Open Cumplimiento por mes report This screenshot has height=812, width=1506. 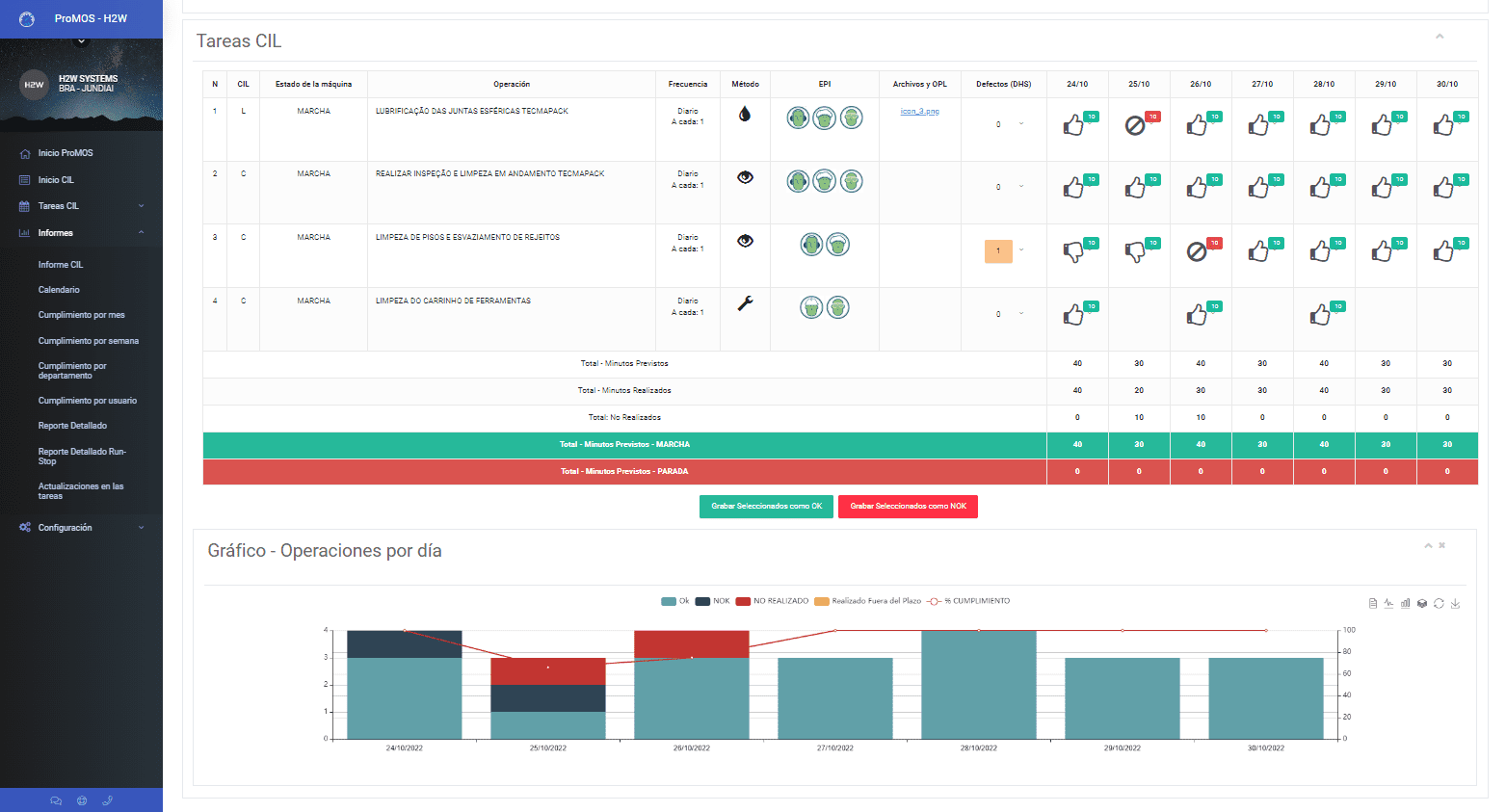[81, 315]
